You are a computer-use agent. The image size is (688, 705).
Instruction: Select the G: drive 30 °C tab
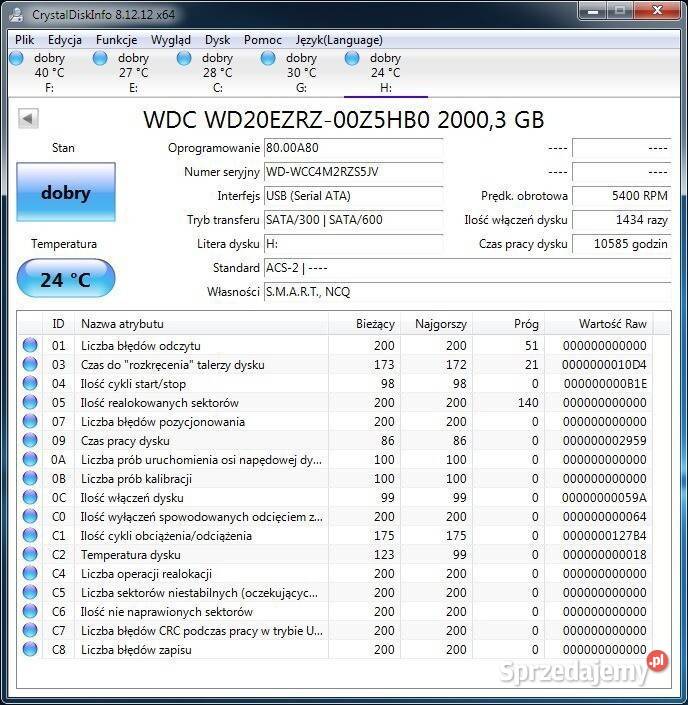tap(302, 73)
